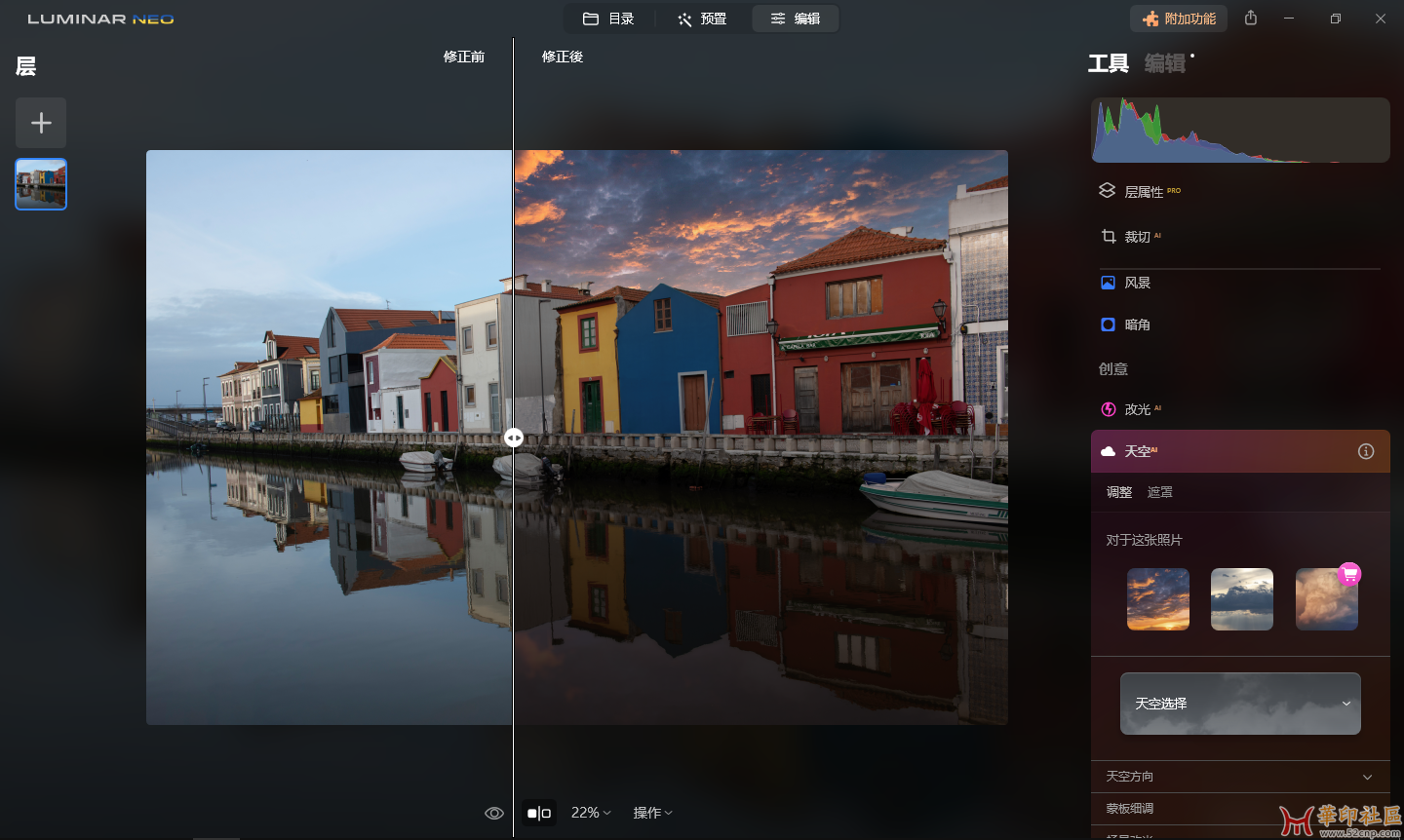Click the cloud icon beside 天空
1404x840 pixels.
(1108, 451)
